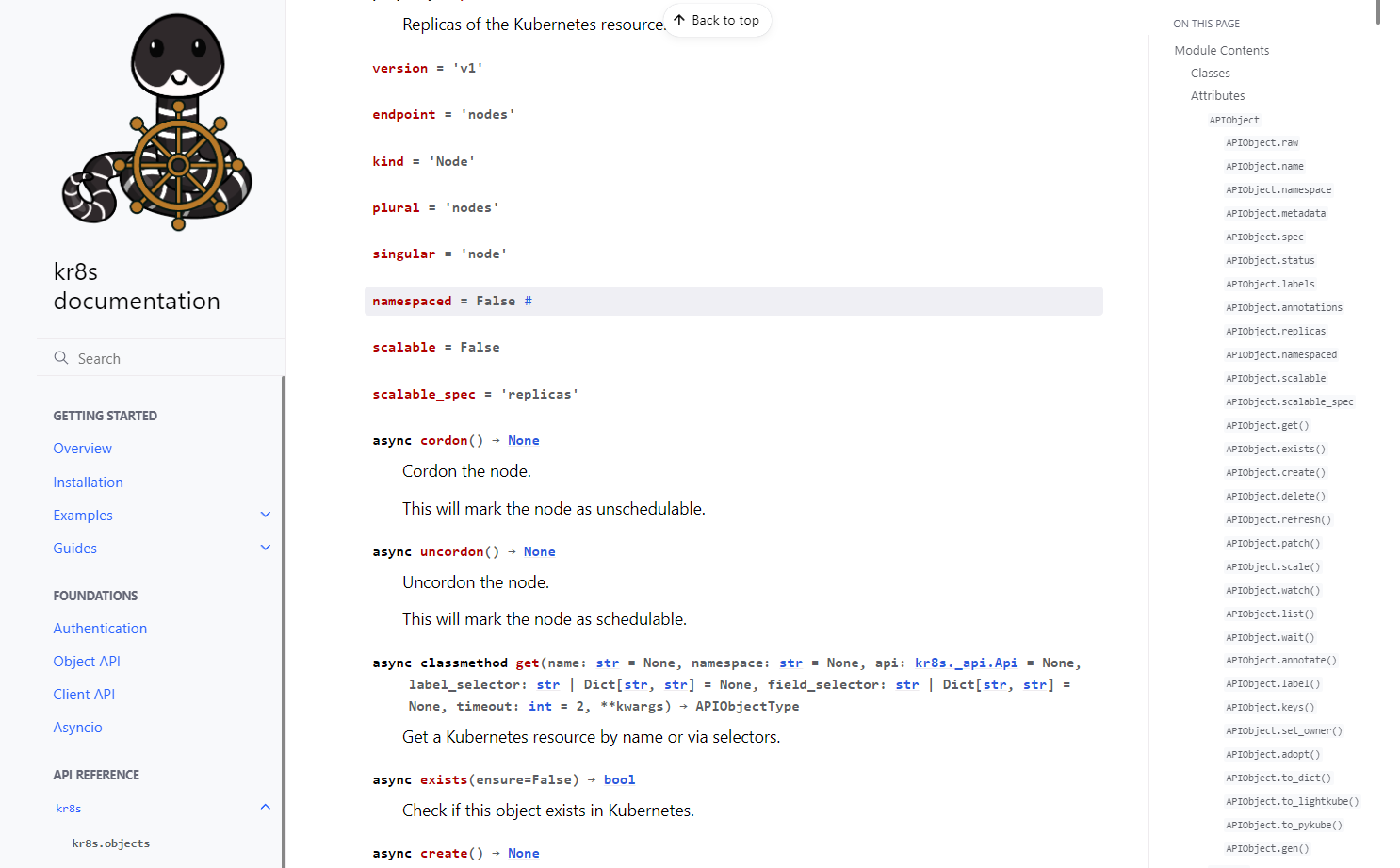Jump to APIObject.list() in outline
This screenshot has width=1400, height=868.
(1270, 614)
